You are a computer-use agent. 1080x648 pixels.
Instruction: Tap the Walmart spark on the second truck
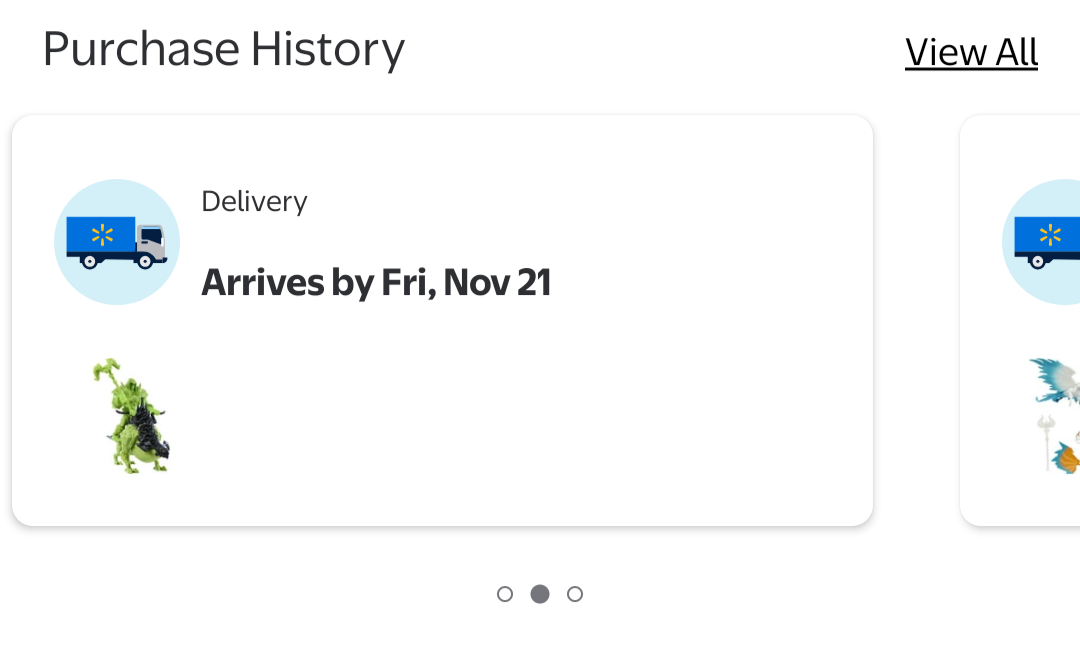click(1050, 236)
